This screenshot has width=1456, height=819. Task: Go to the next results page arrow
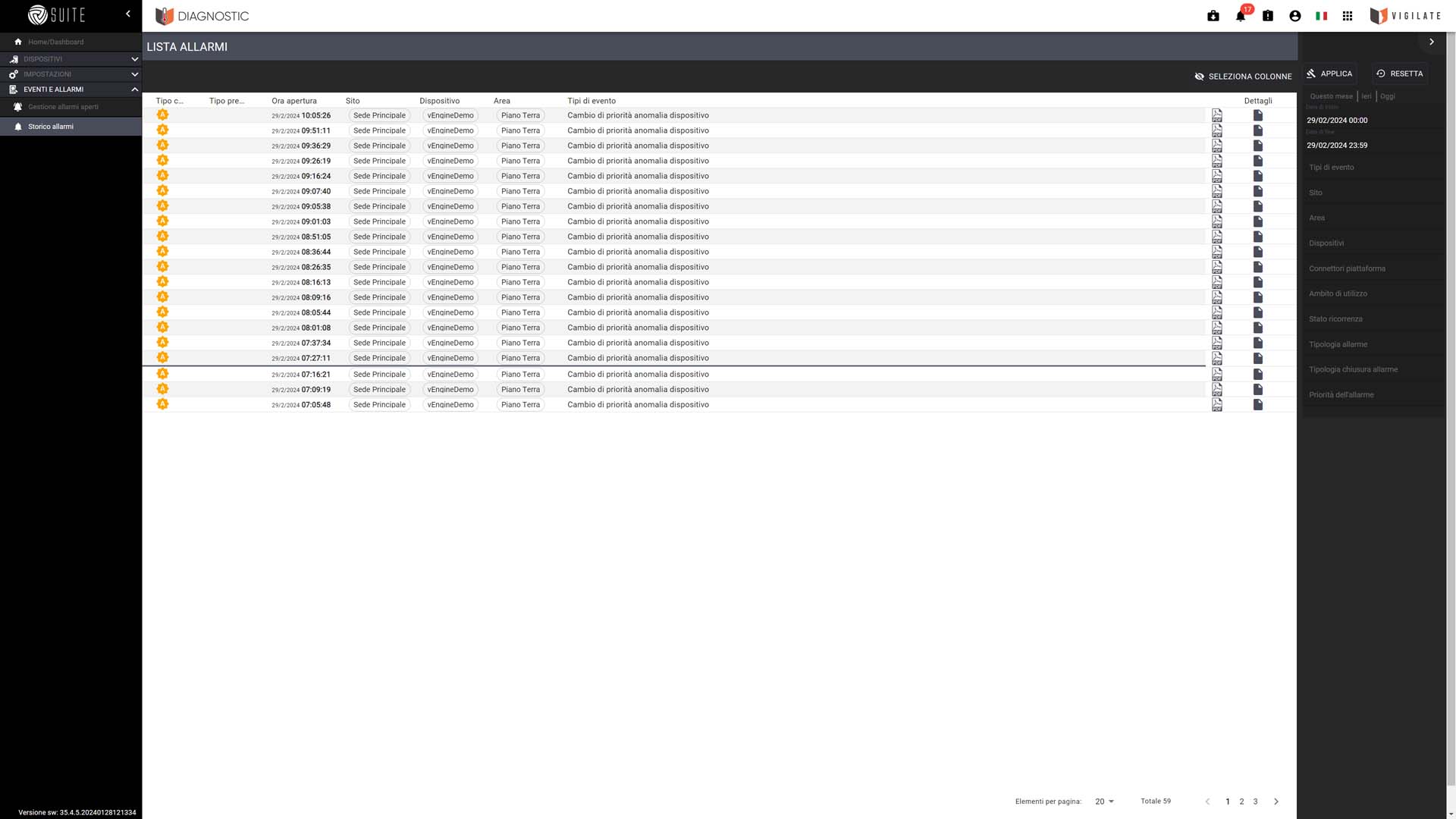[x=1276, y=802]
